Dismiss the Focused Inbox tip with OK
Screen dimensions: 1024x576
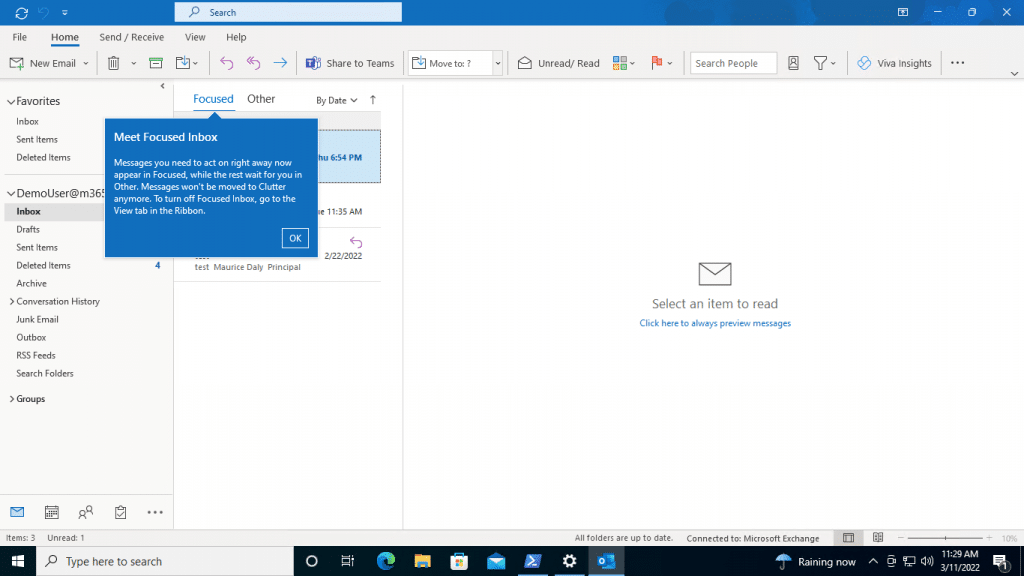(295, 238)
